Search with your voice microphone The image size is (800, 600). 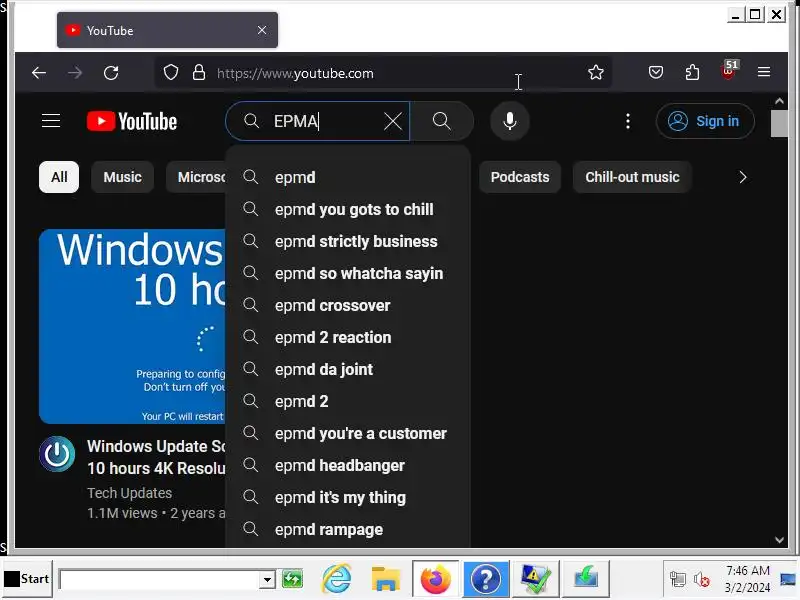(x=510, y=121)
